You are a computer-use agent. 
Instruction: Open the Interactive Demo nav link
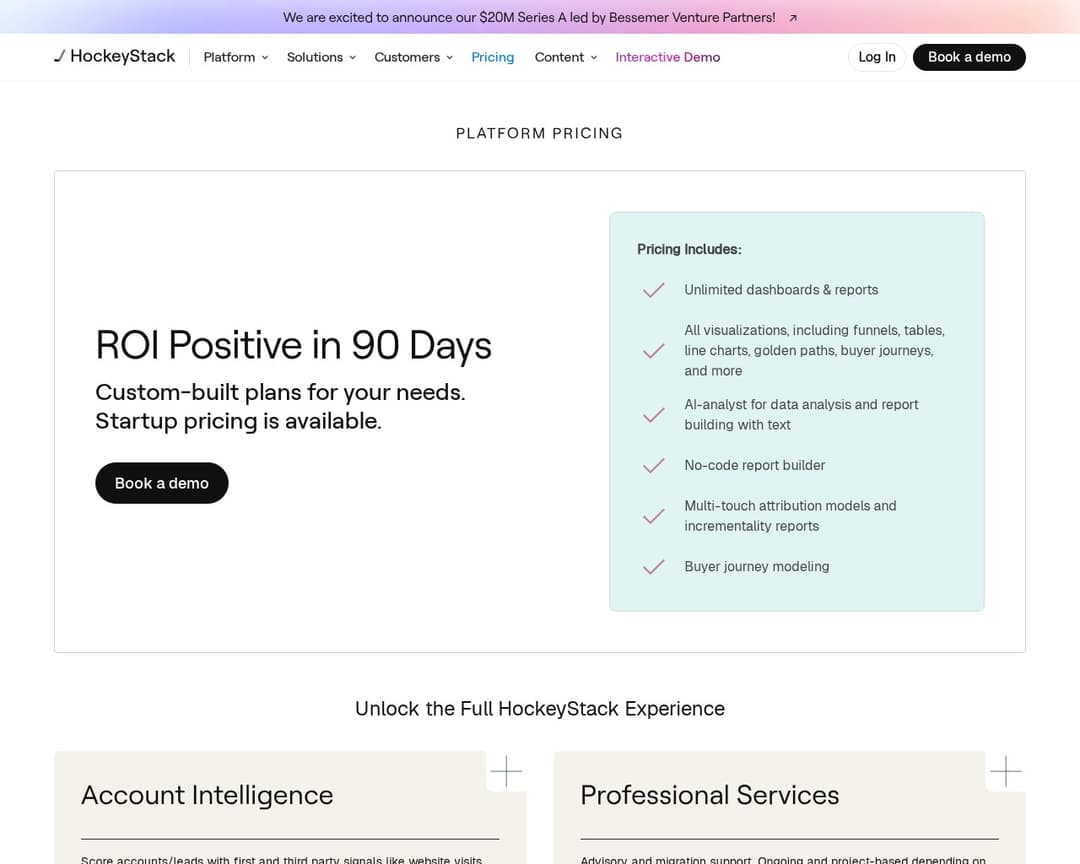tap(667, 57)
